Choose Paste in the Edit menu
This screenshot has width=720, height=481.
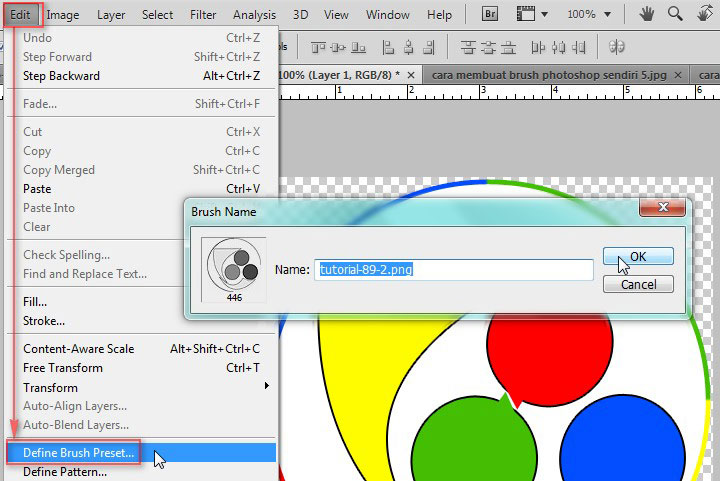click(141, 189)
